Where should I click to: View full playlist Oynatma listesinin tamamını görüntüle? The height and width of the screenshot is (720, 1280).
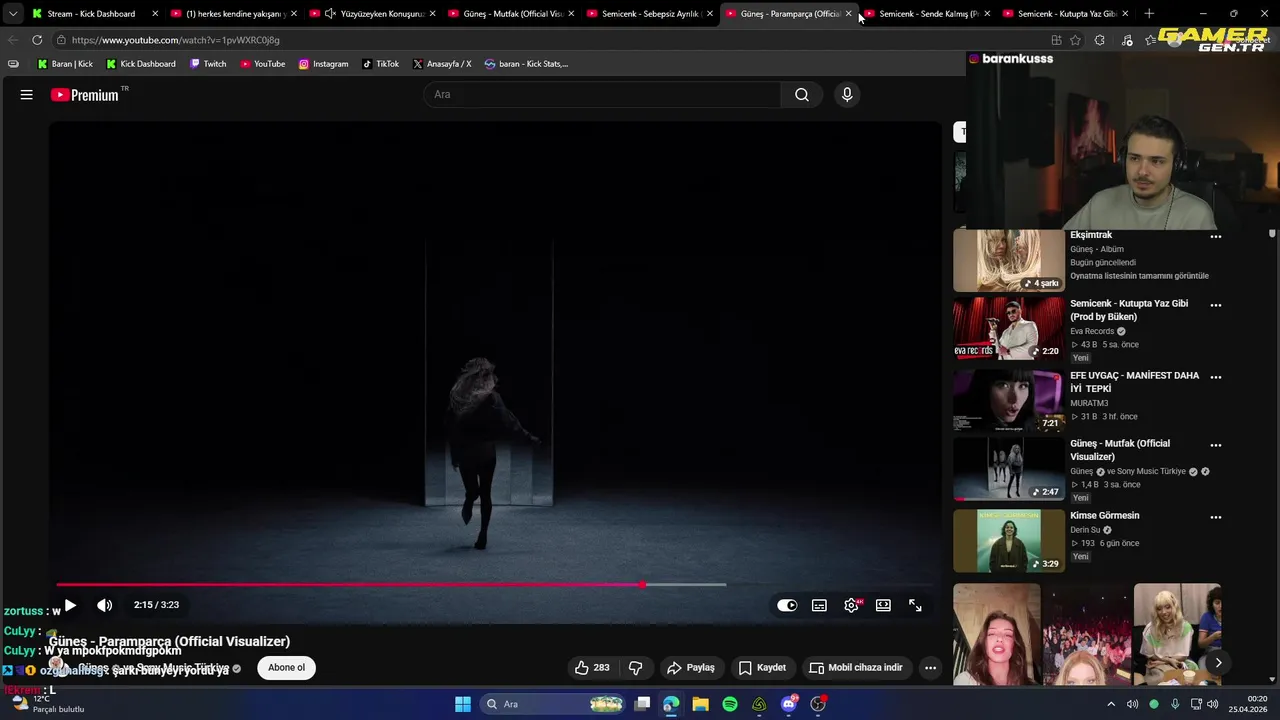pyautogui.click(x=1139, y=276)
